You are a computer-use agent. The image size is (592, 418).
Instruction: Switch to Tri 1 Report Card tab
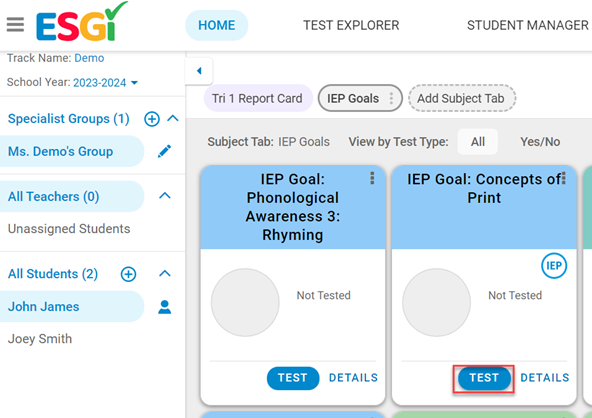click(258, 98)
